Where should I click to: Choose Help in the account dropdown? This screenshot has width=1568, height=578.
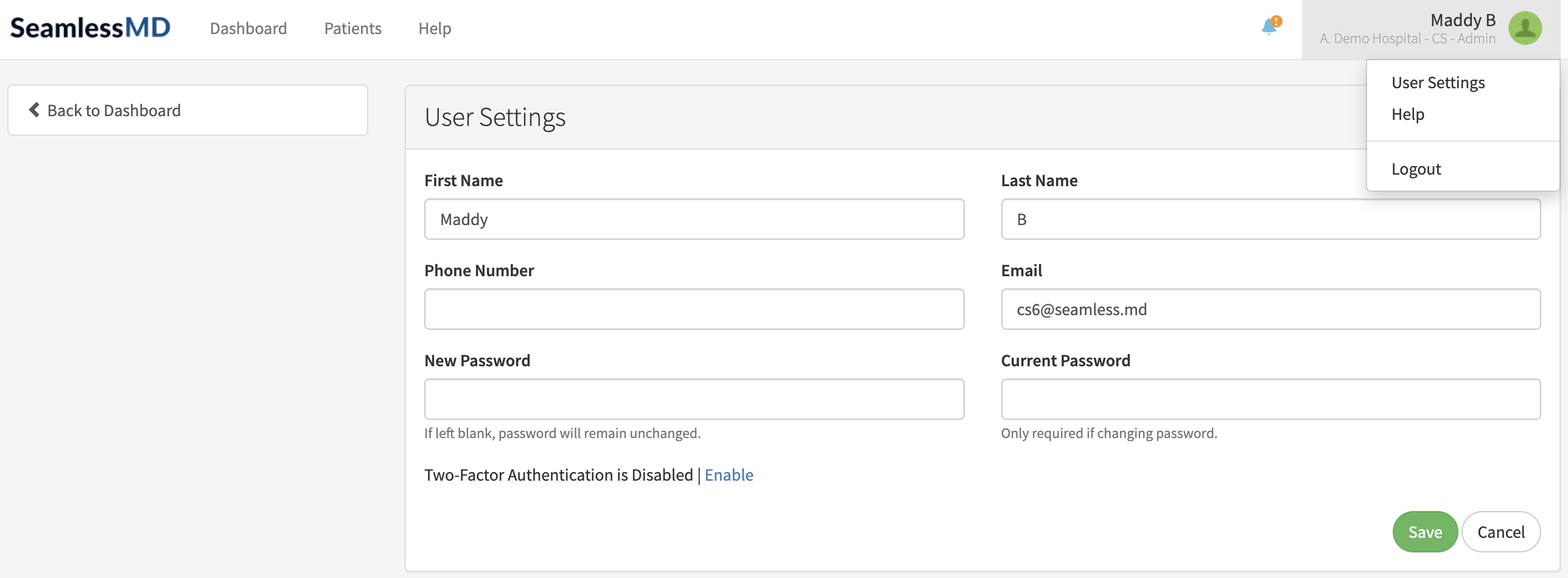point(1407,114)
